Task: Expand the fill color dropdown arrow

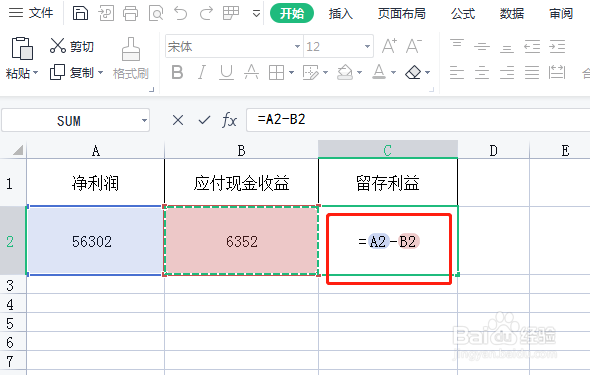Action: pos(359,72)
